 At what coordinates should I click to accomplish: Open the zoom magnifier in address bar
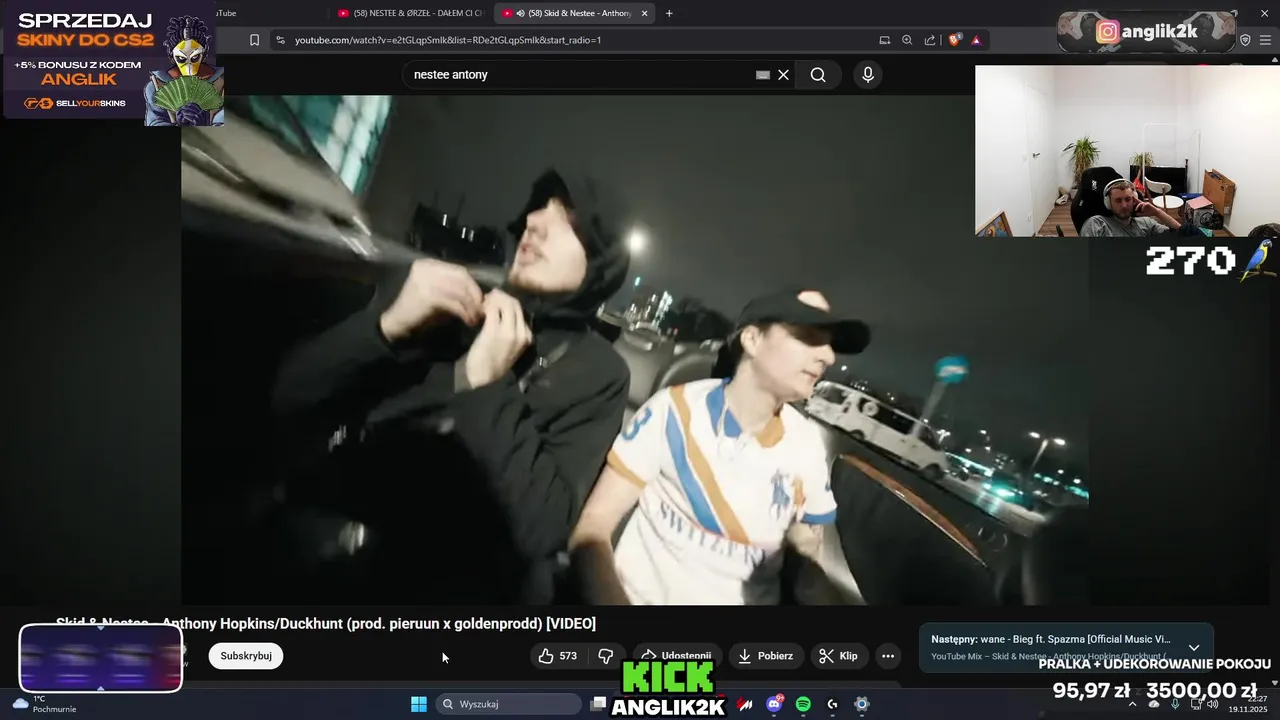(x=907, y=40)
